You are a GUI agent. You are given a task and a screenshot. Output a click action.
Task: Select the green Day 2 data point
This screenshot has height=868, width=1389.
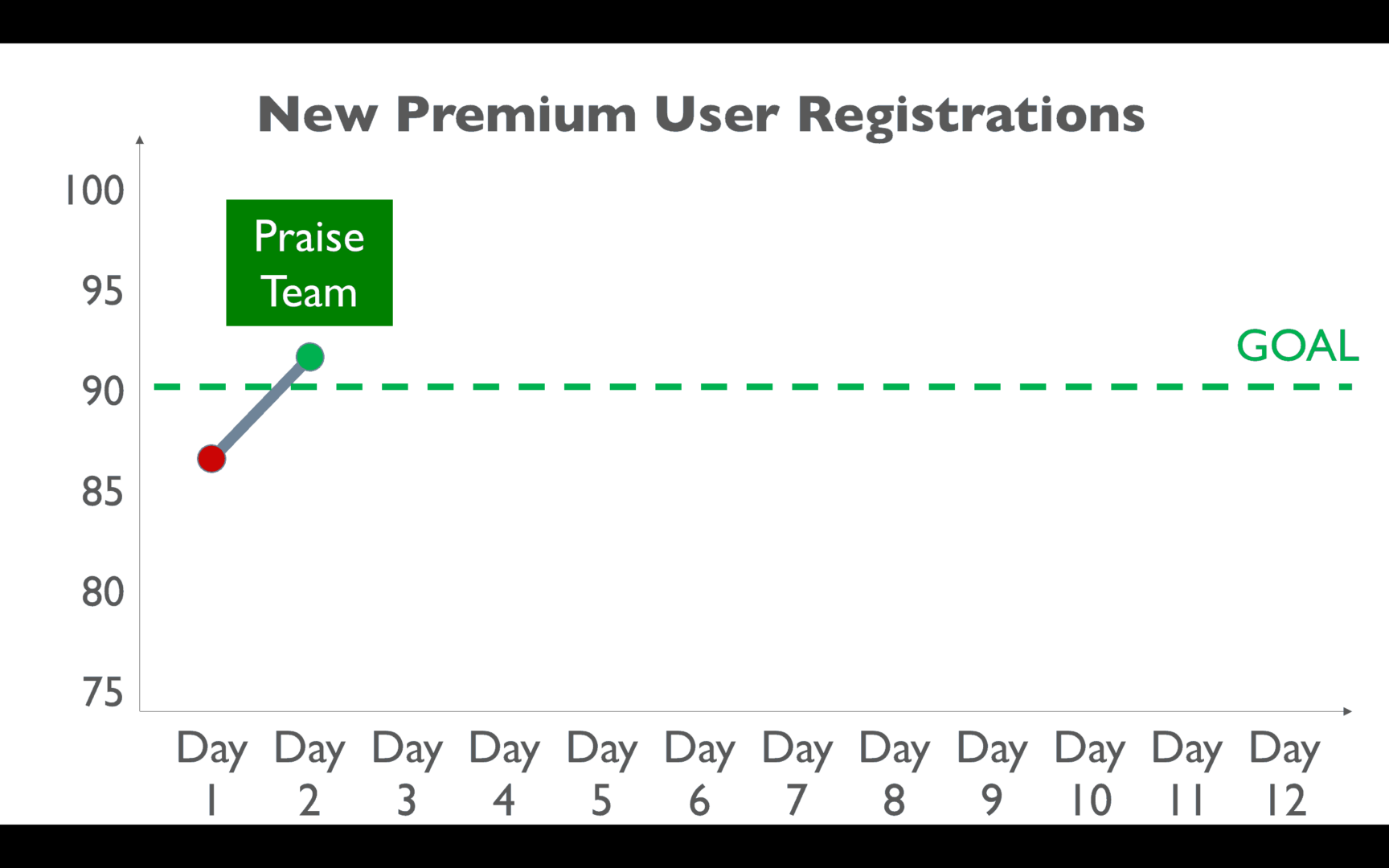tap(310, 357)
